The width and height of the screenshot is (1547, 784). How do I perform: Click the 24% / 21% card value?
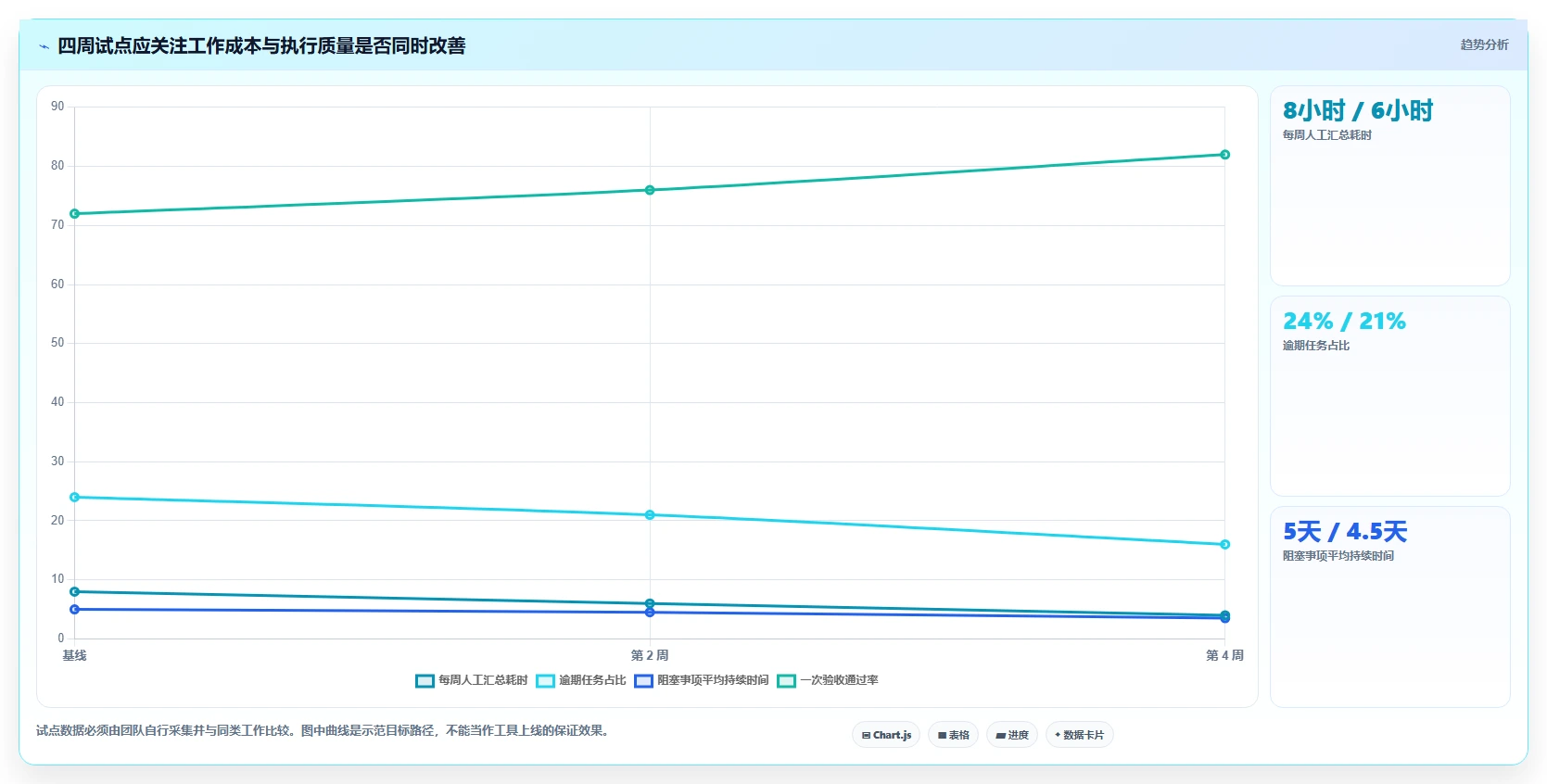coord(1344,322)
